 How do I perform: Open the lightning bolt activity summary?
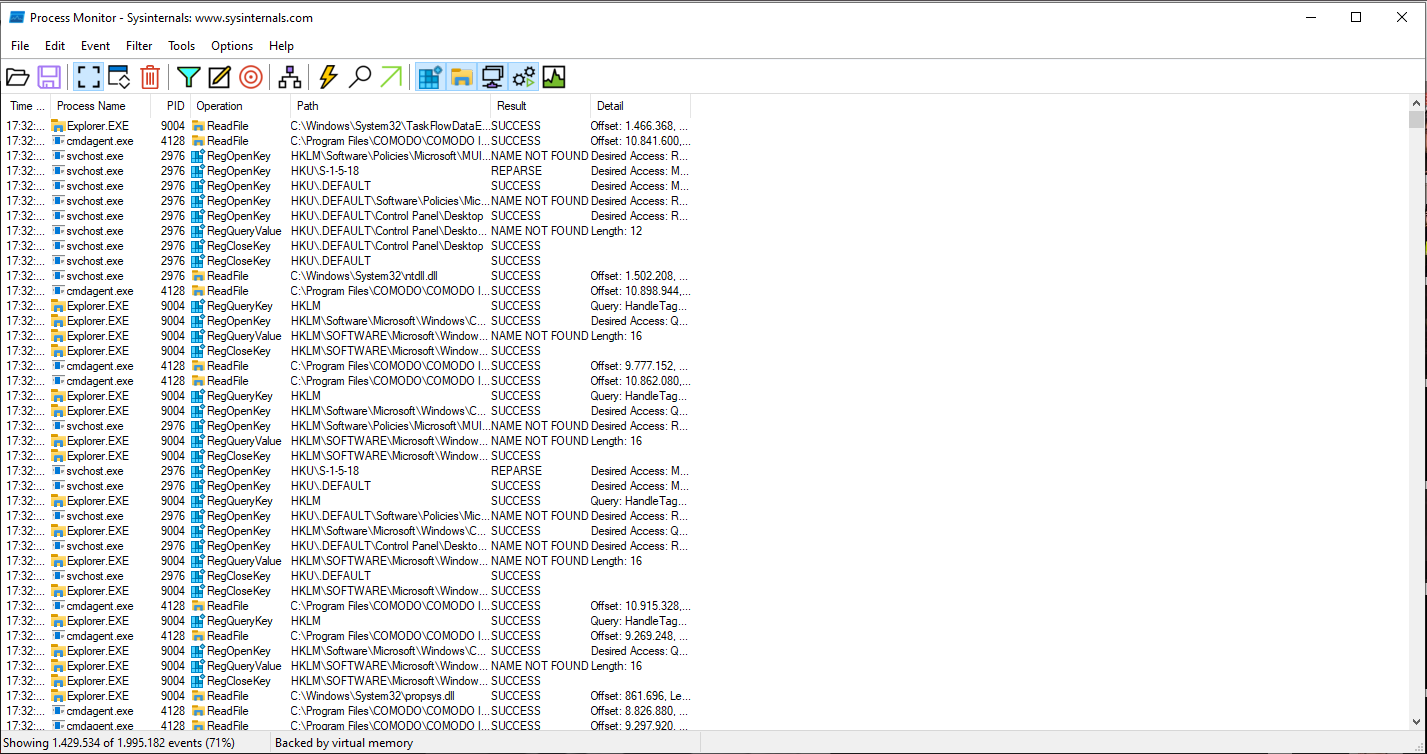pyautogui.click(x=328, y=77)
